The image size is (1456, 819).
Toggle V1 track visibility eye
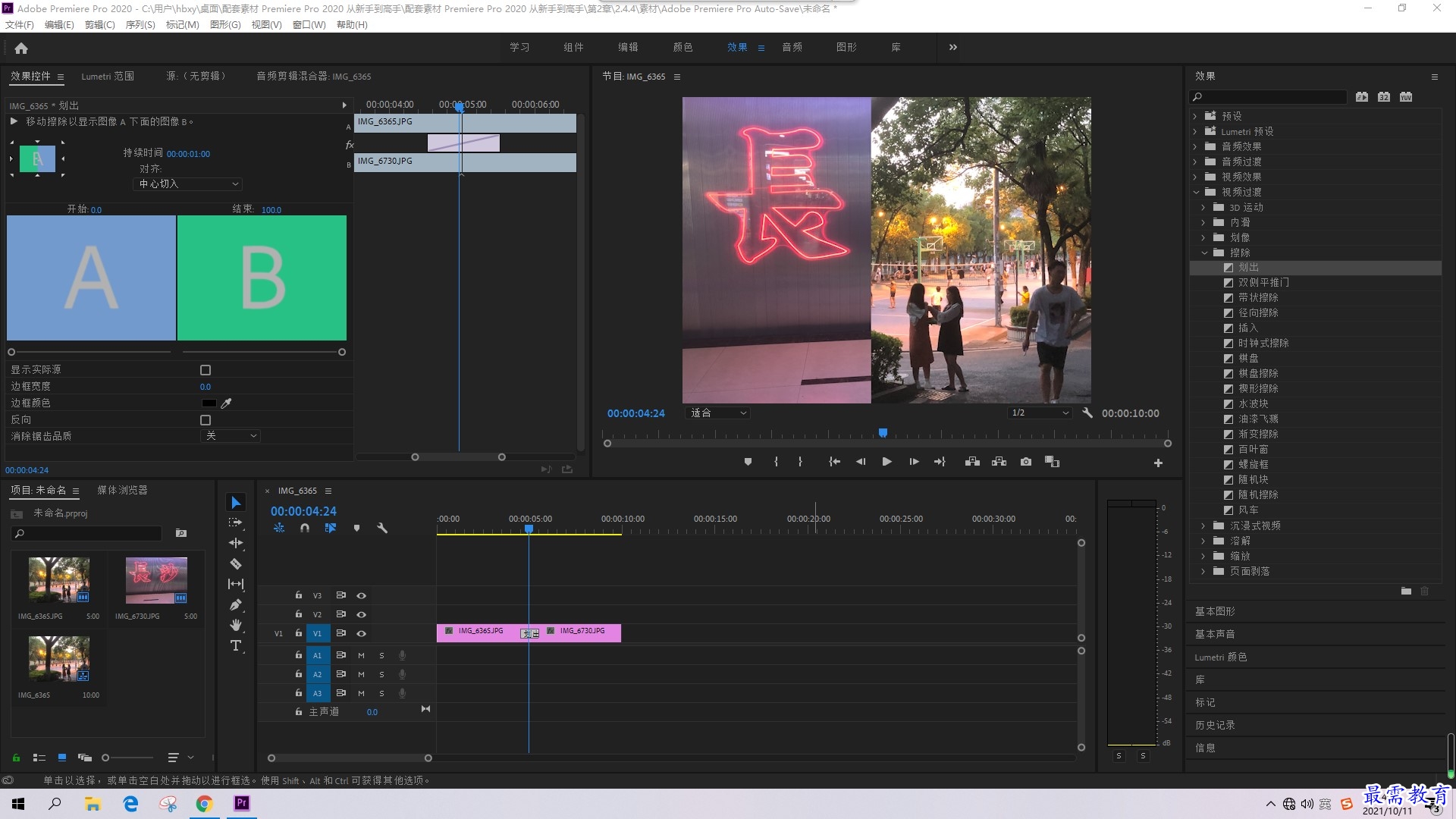[x=362, y=634]
